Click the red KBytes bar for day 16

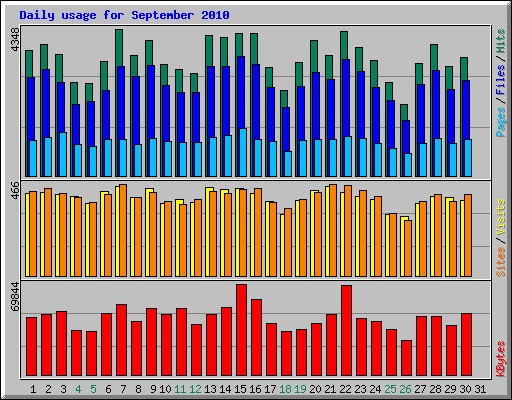[x=257, y=338]
